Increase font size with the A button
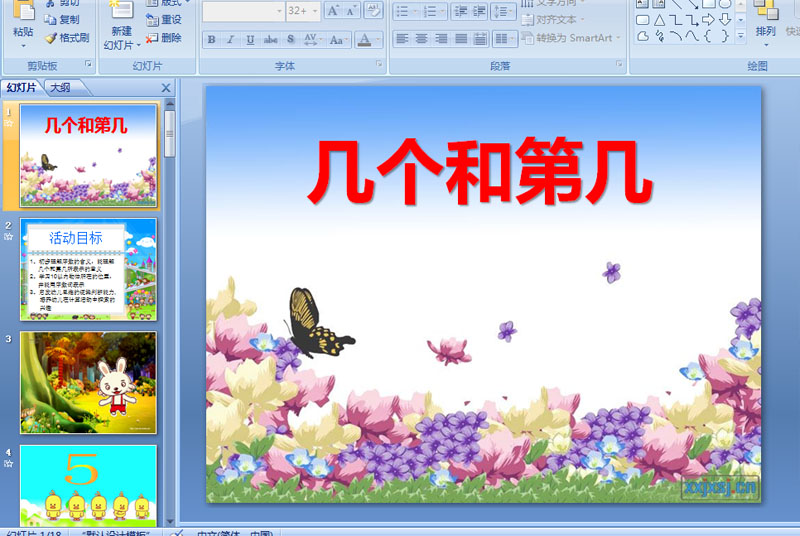The width and height of the screenshot is (800, 536). [333, 11]
